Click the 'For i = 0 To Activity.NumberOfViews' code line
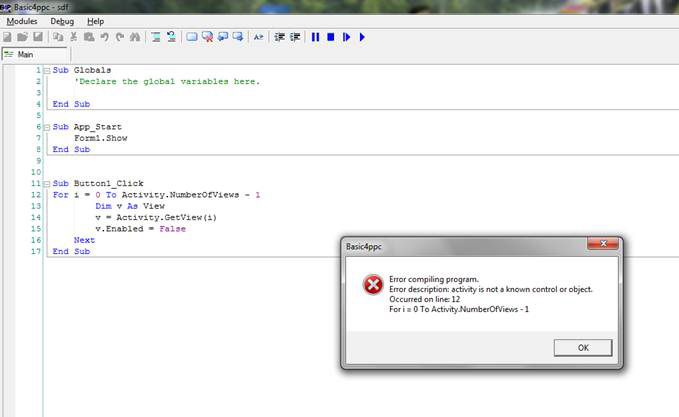 click(156, 195)
